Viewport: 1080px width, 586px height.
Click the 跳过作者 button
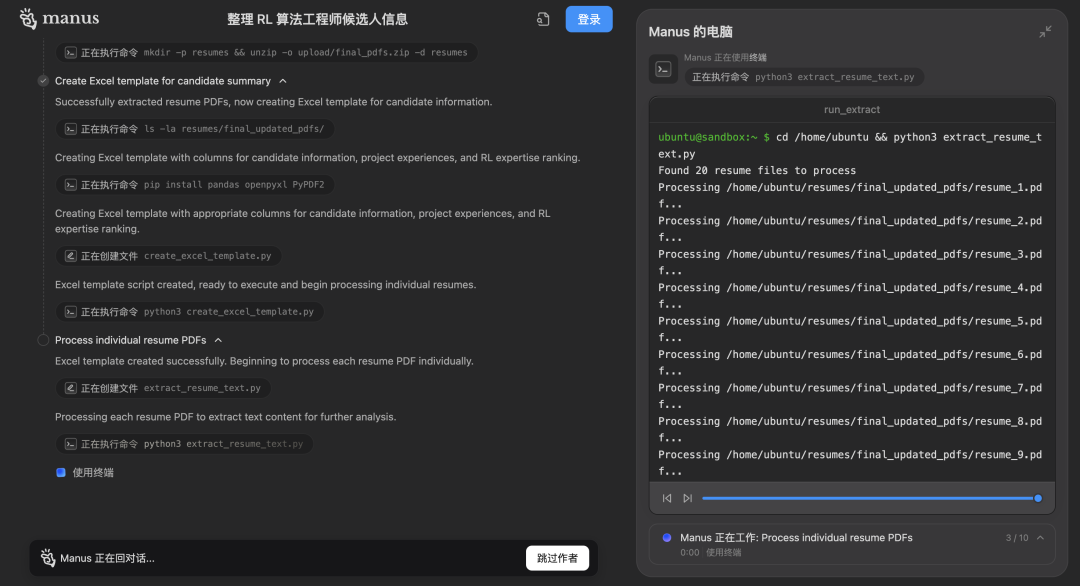tap(557, 558)
